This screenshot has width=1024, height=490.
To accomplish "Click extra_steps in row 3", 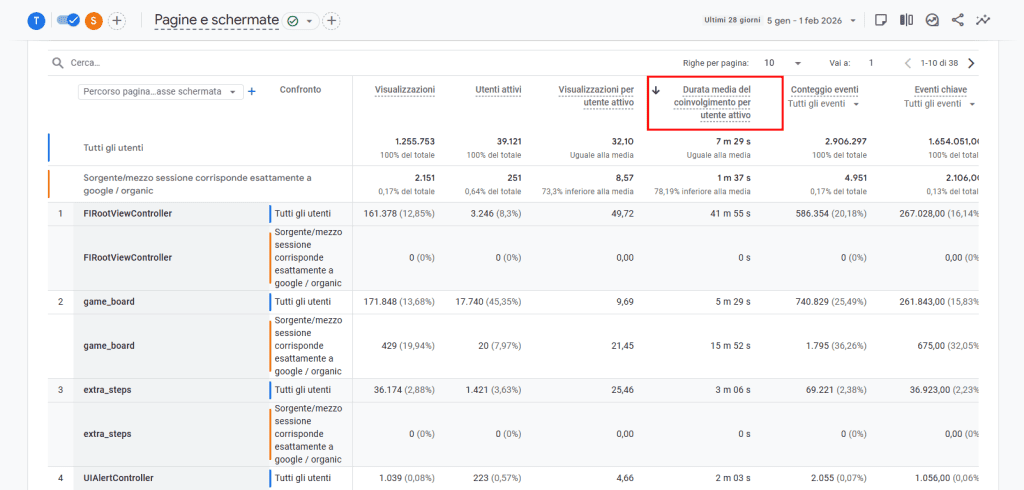I will [107, 390].
